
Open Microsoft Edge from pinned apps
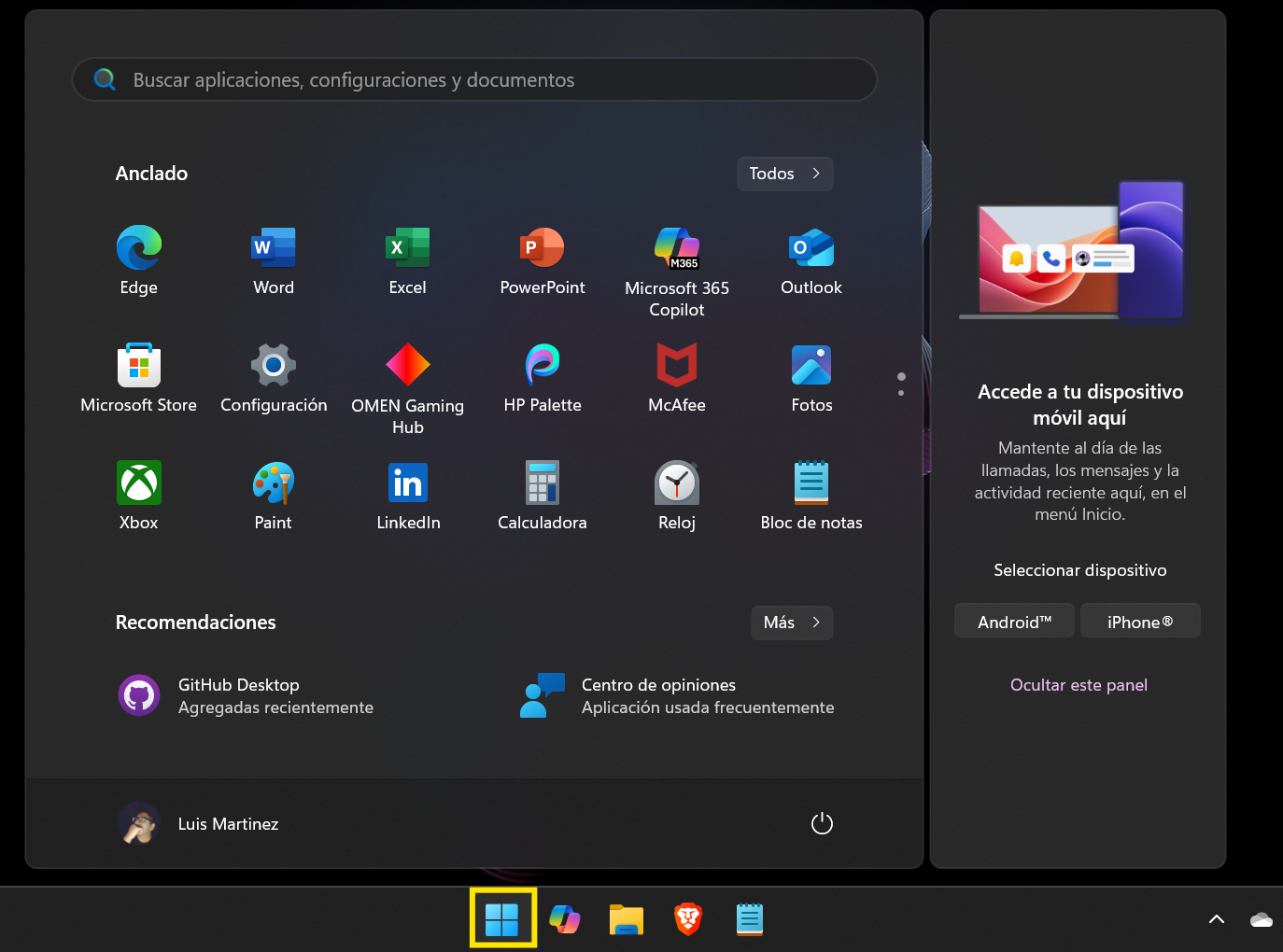(138, 259)
